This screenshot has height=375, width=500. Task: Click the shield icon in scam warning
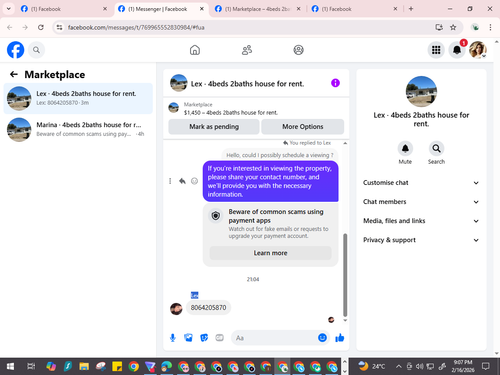216,216
